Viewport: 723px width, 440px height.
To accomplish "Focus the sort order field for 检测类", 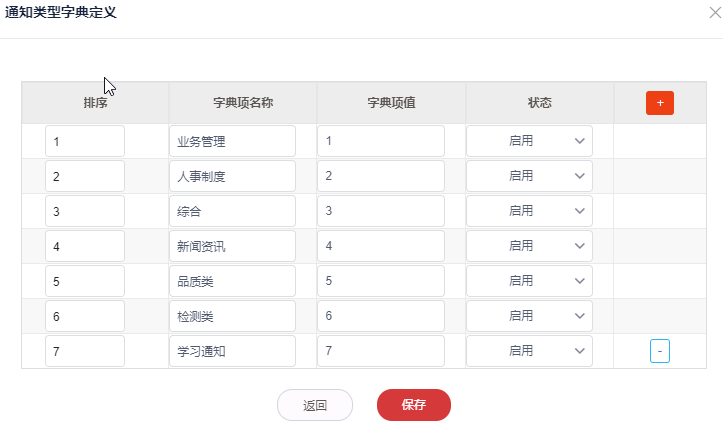I will click(85, 316).
